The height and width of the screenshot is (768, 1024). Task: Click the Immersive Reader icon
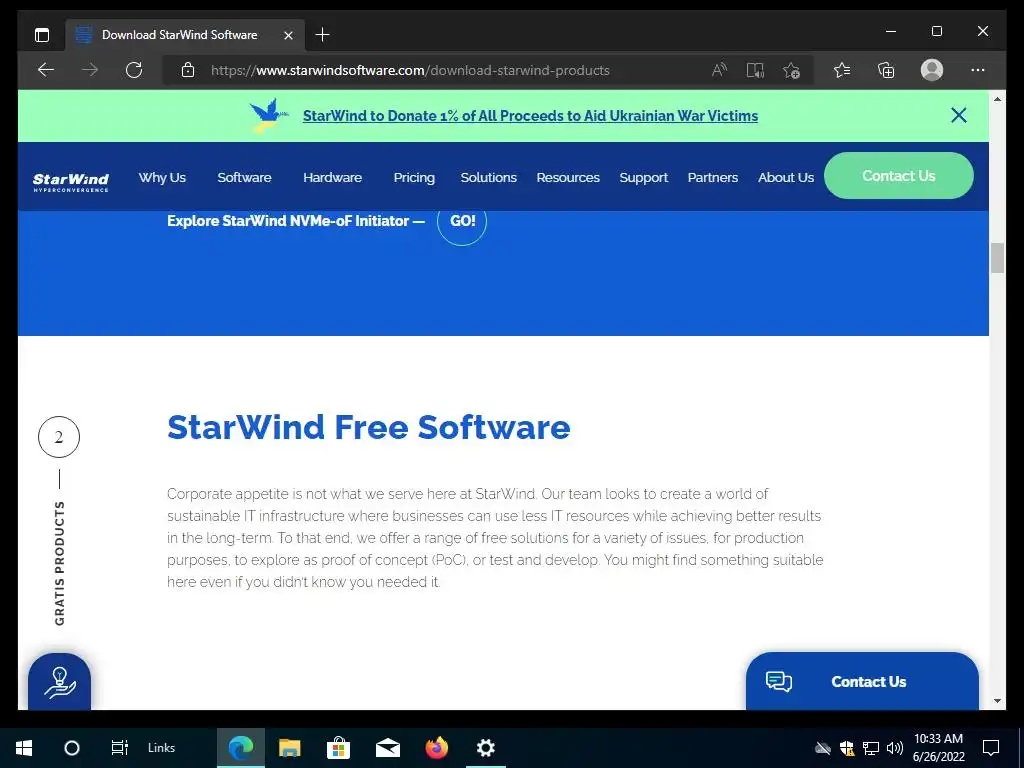(756, 70)
